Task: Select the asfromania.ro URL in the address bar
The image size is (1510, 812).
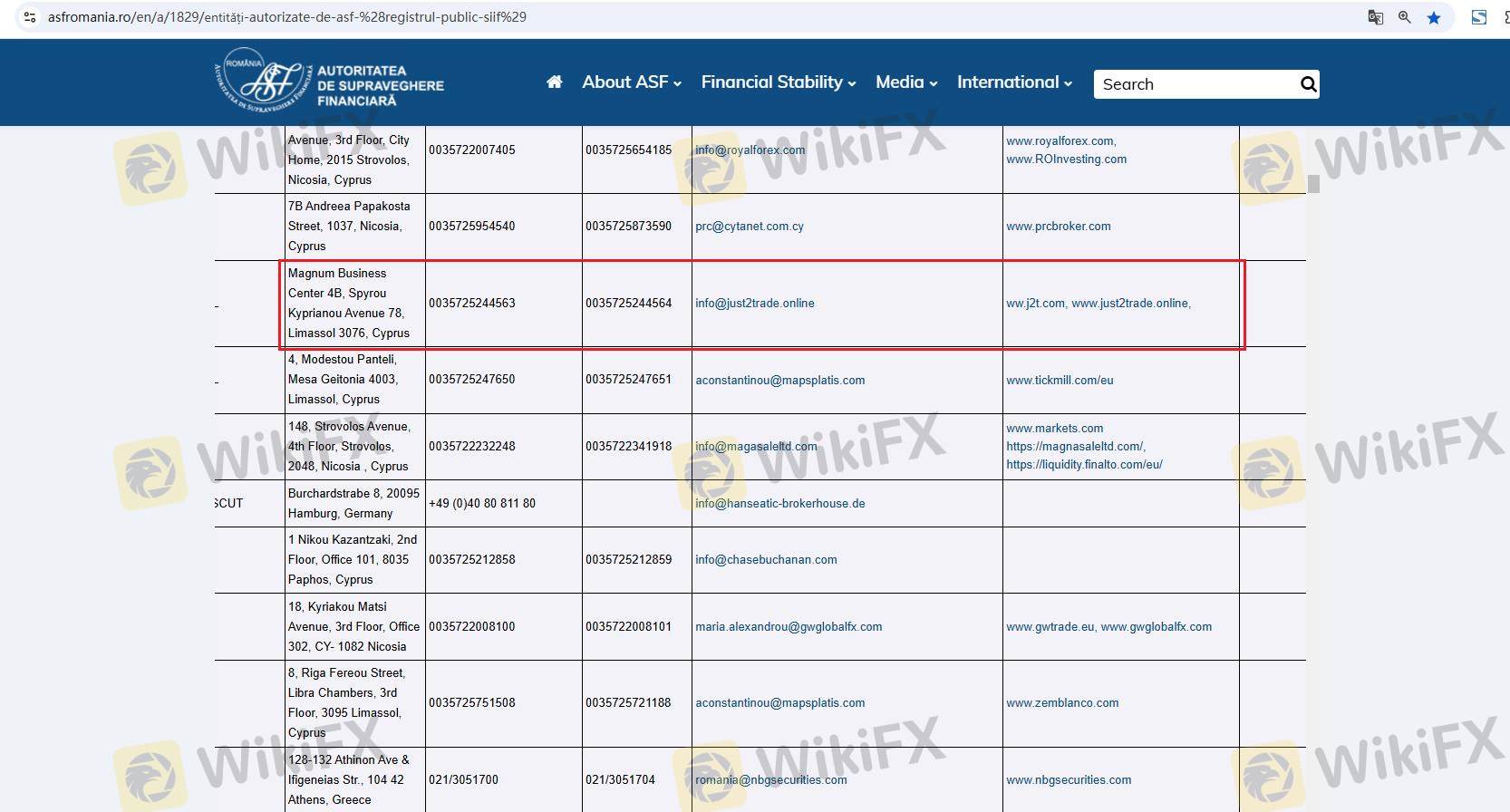Action: pos(287,17)
